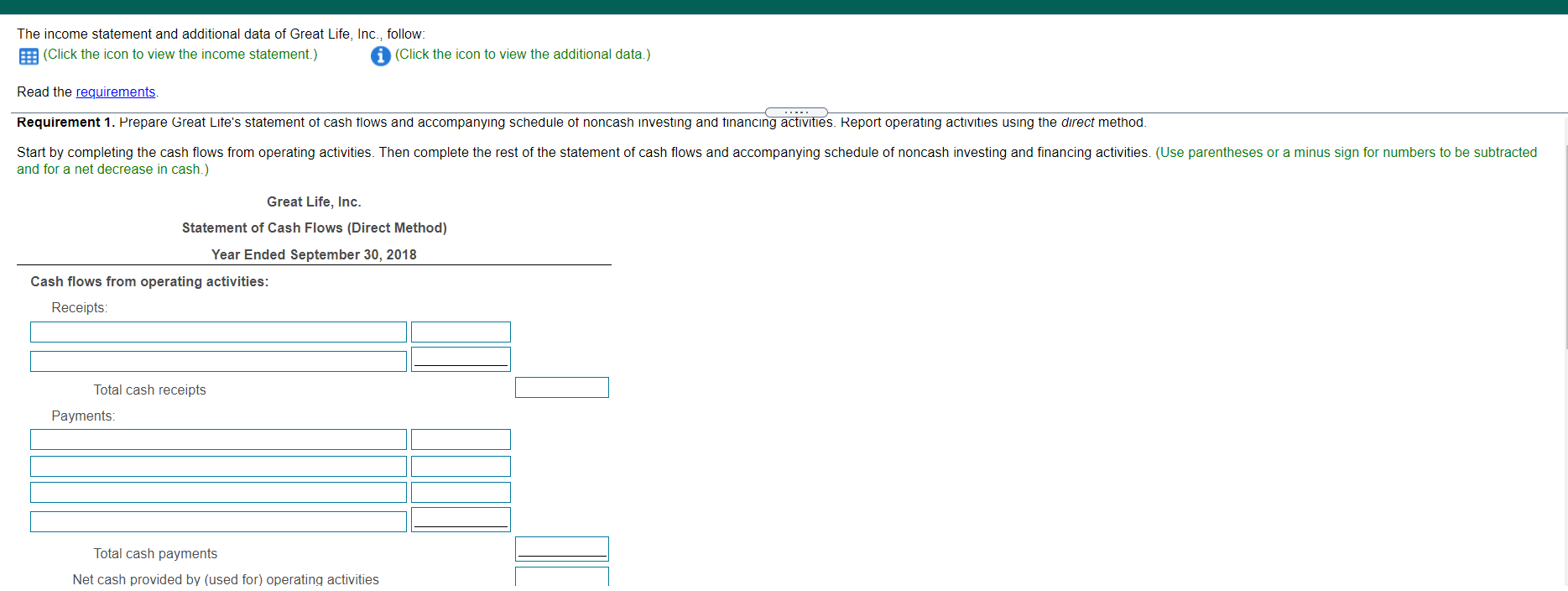Select second payments amount field
The width and height of the screenshot is (1568, 591).
click(x=461, y=467)
